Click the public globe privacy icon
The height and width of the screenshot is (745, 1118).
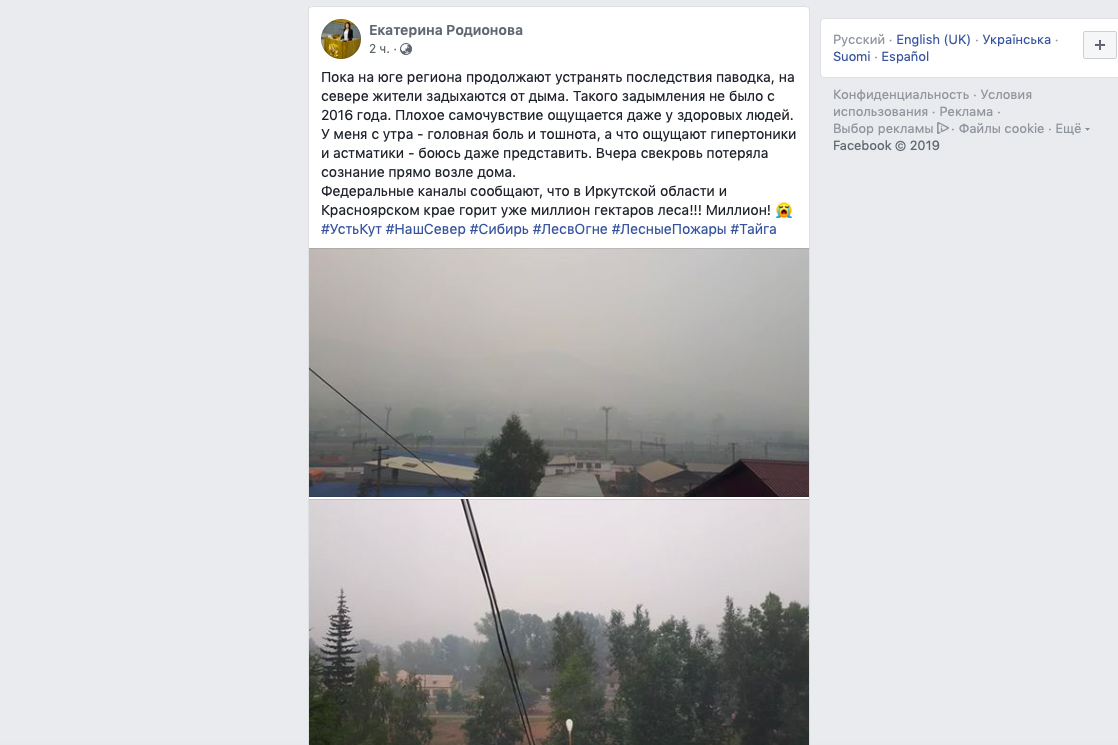coord(406,49)
